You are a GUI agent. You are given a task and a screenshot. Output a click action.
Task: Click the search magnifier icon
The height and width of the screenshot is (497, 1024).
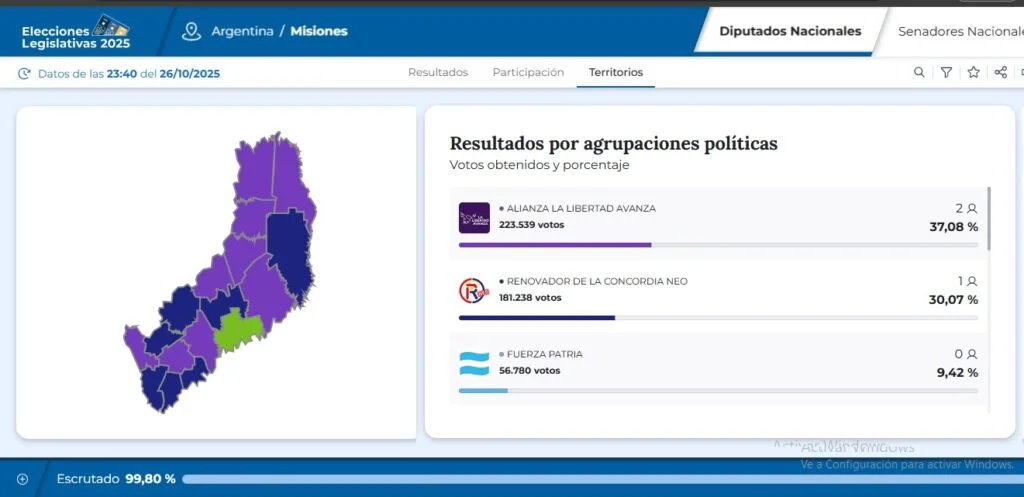click(919, 72)
